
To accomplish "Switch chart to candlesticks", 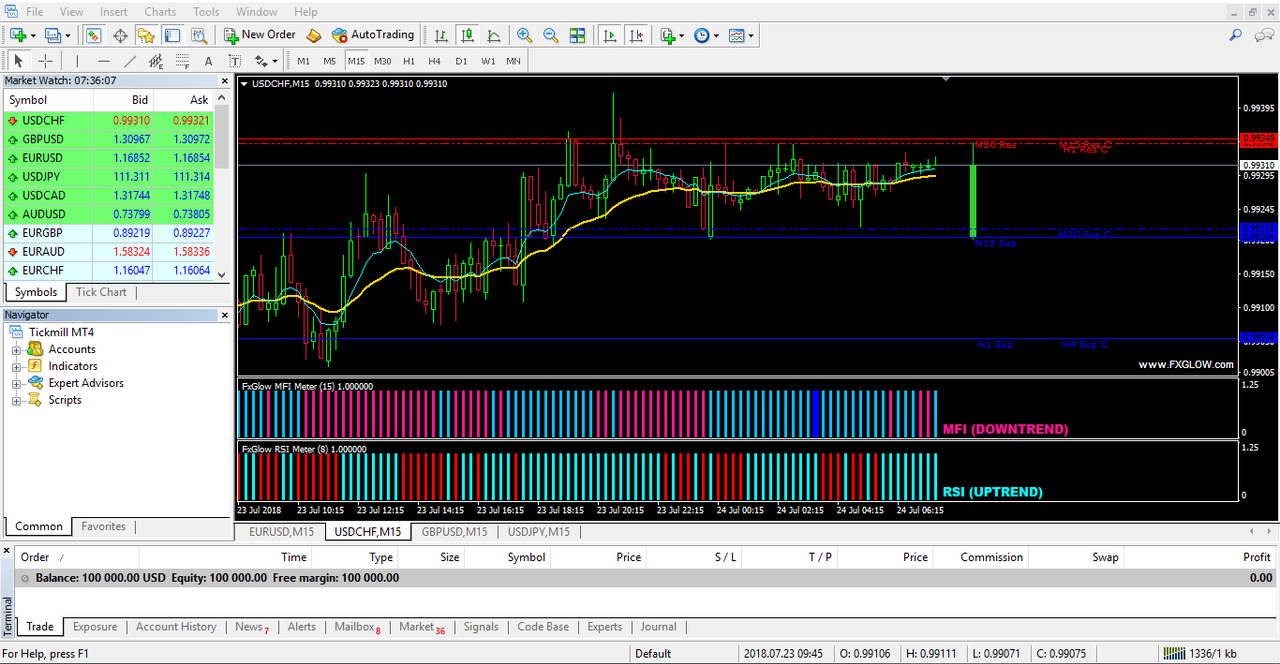I will point(467,35).
